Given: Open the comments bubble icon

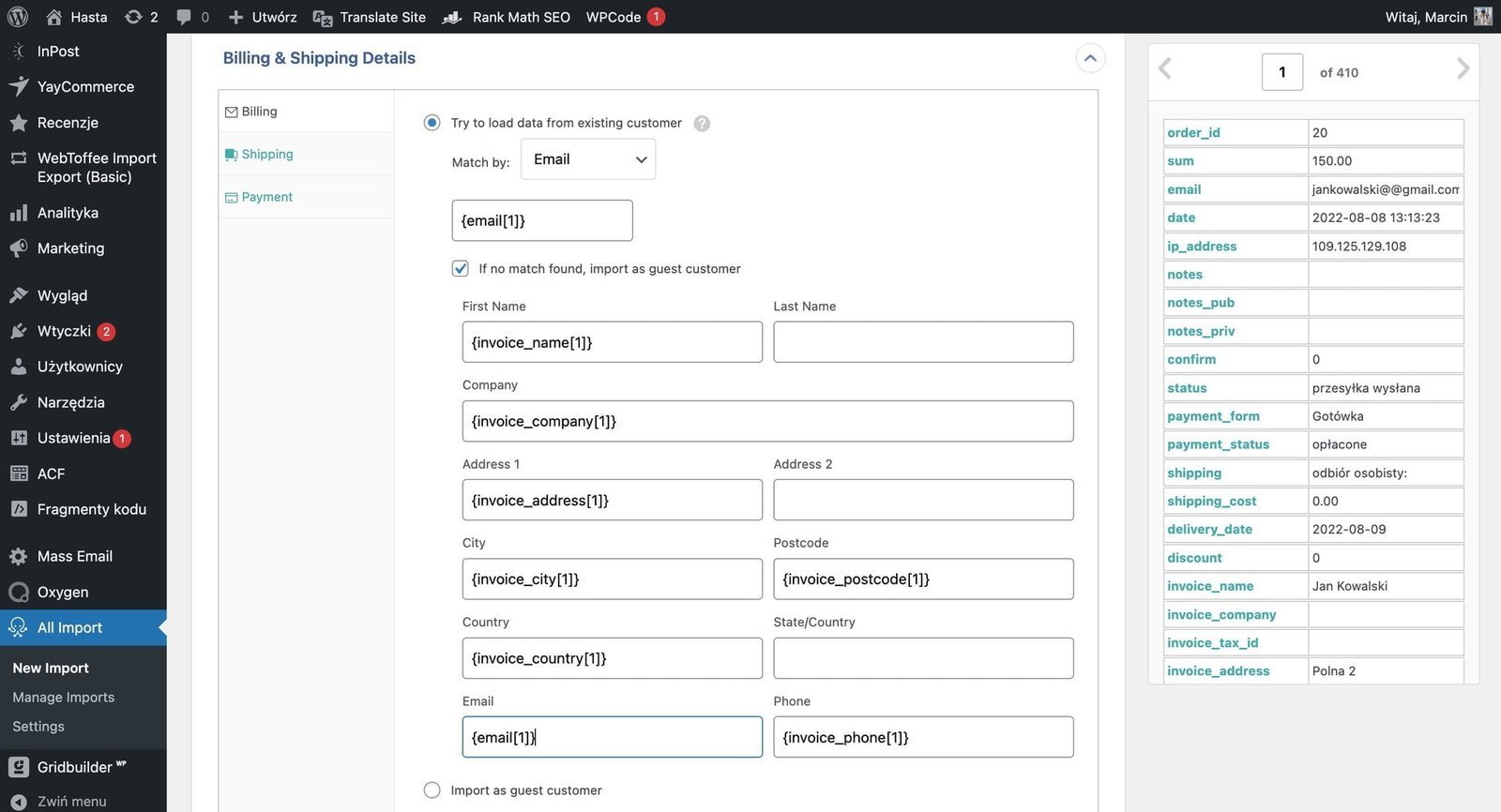Looking at the screenshot, I should coord(184,17).
